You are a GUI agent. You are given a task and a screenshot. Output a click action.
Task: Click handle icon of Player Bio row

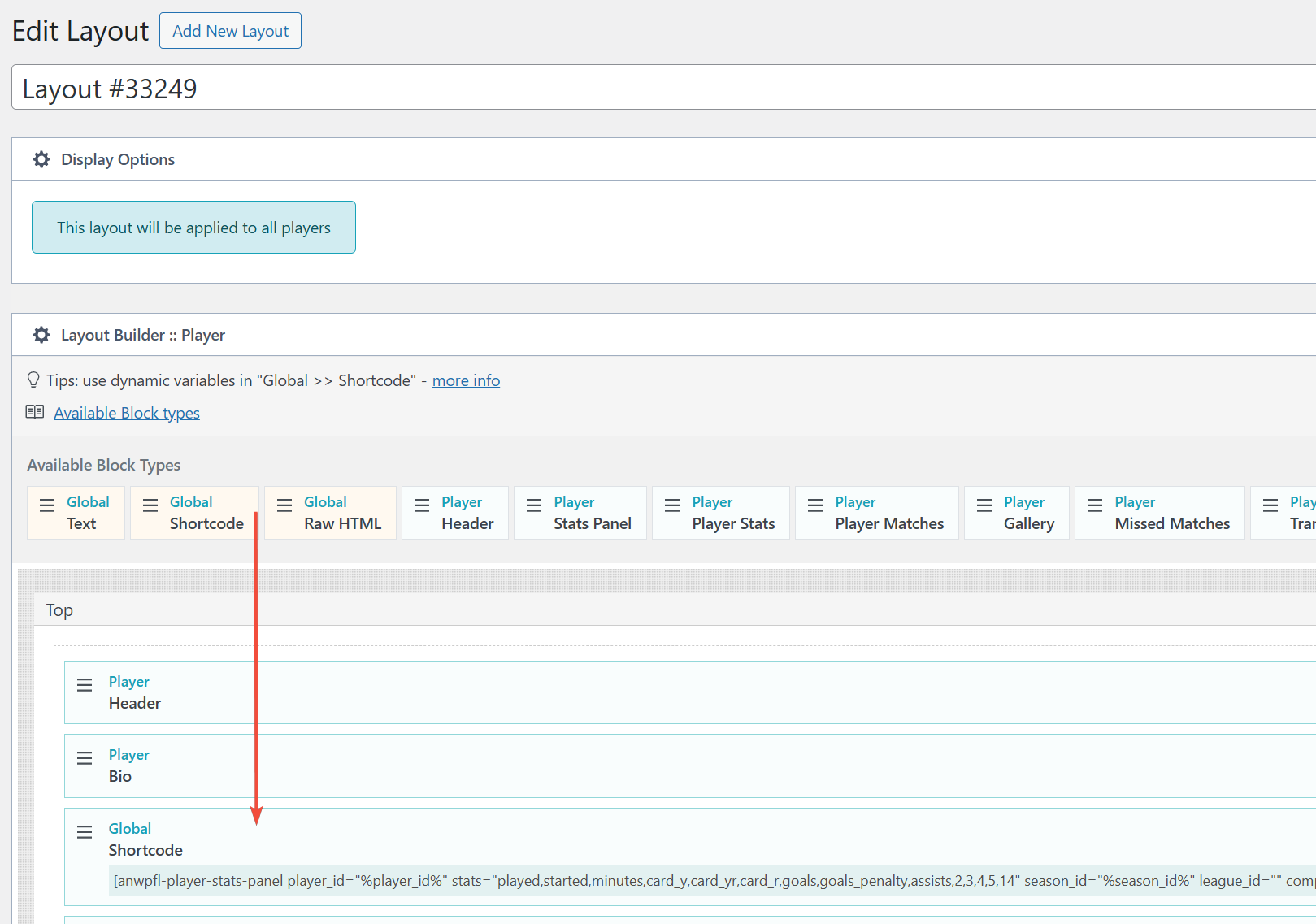(x=85, y=758)
